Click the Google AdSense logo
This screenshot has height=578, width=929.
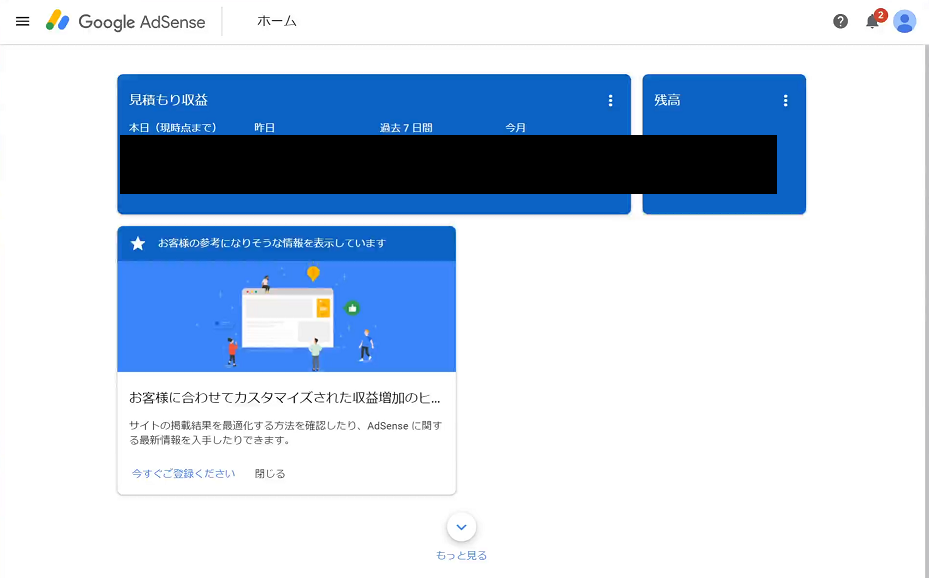coord(126,21)
